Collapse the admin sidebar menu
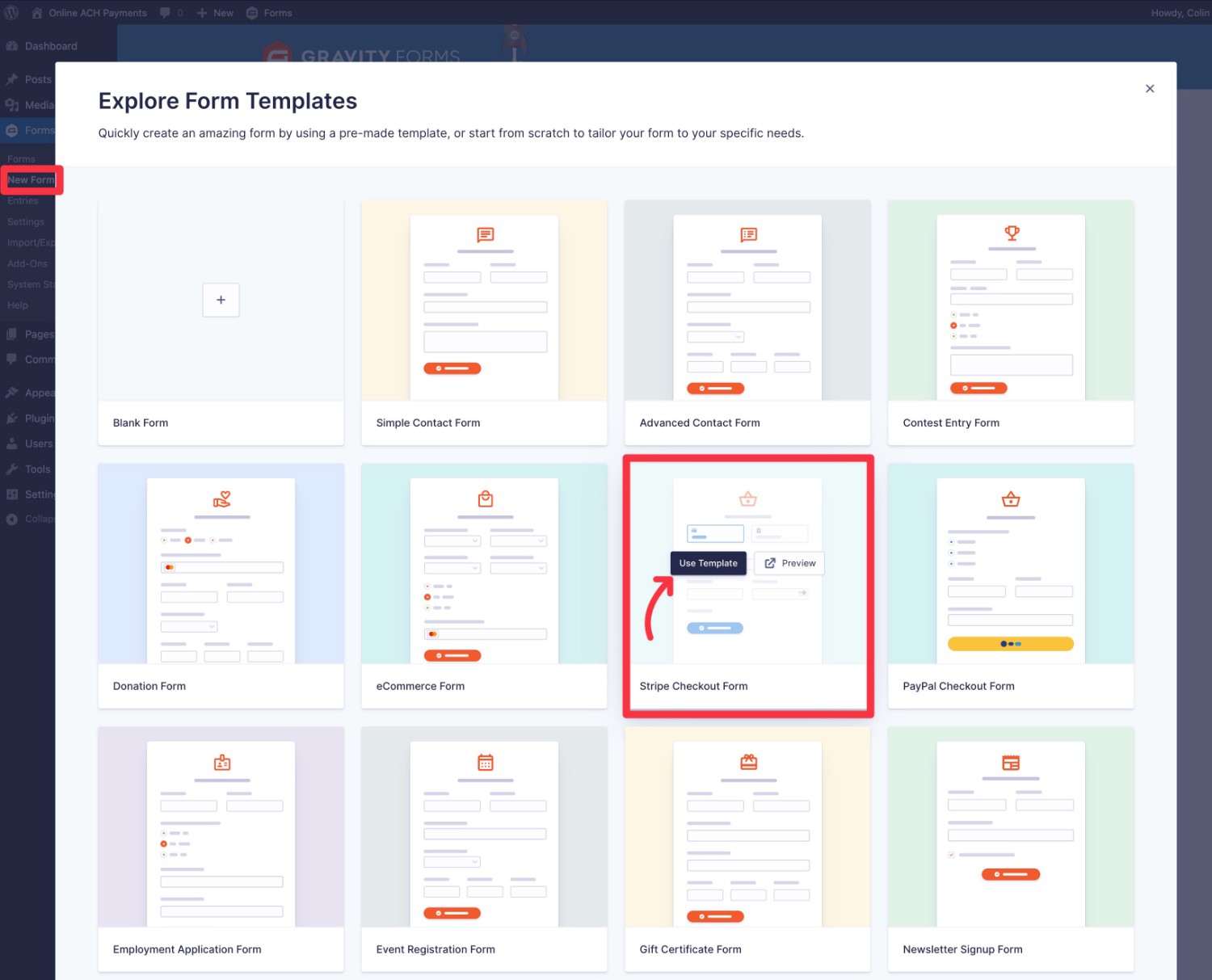Viewport: 1212px width, 980px height. coord(11,519)
